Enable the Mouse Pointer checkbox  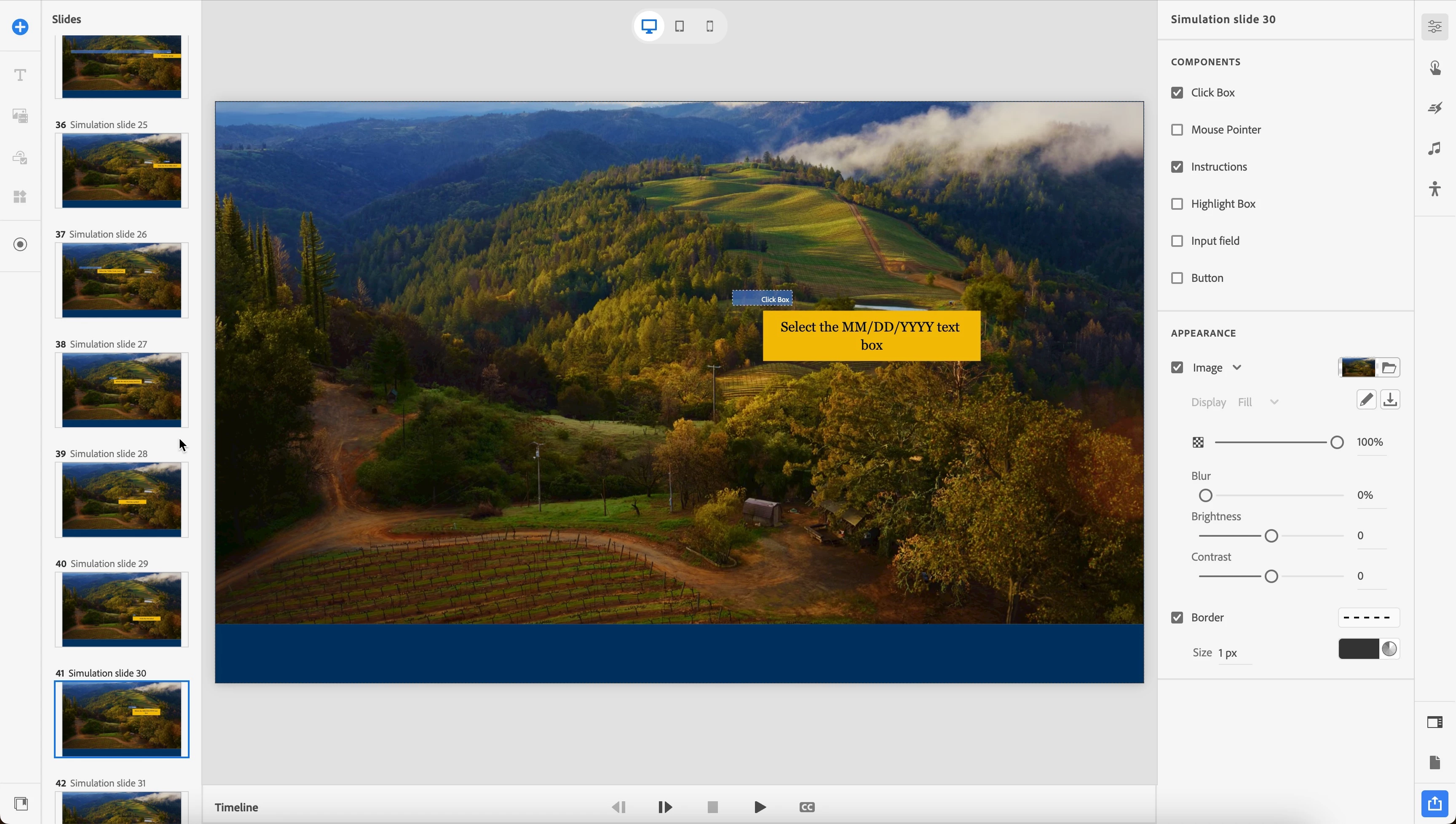[x=1177, y=130]
